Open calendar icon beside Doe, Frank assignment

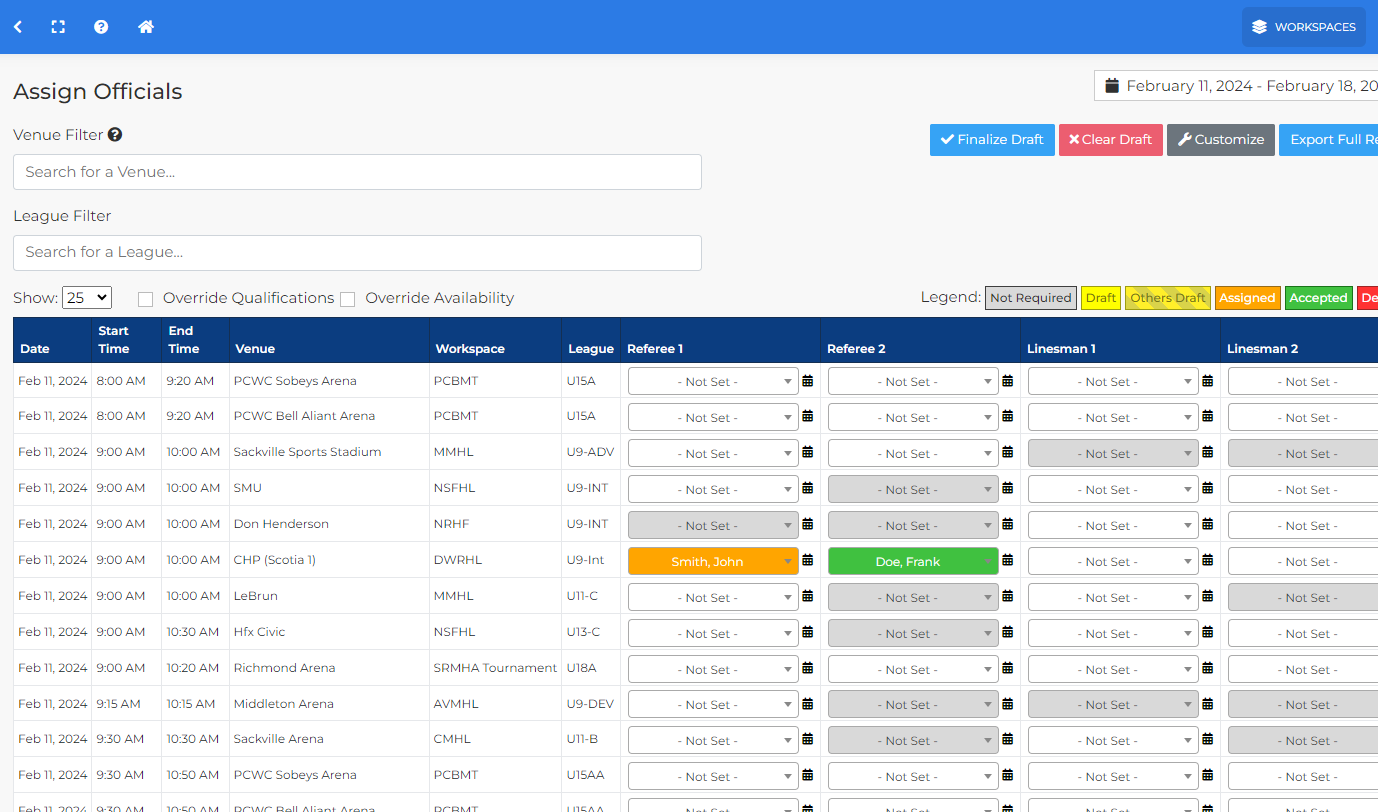click(x=1008, y=561)
